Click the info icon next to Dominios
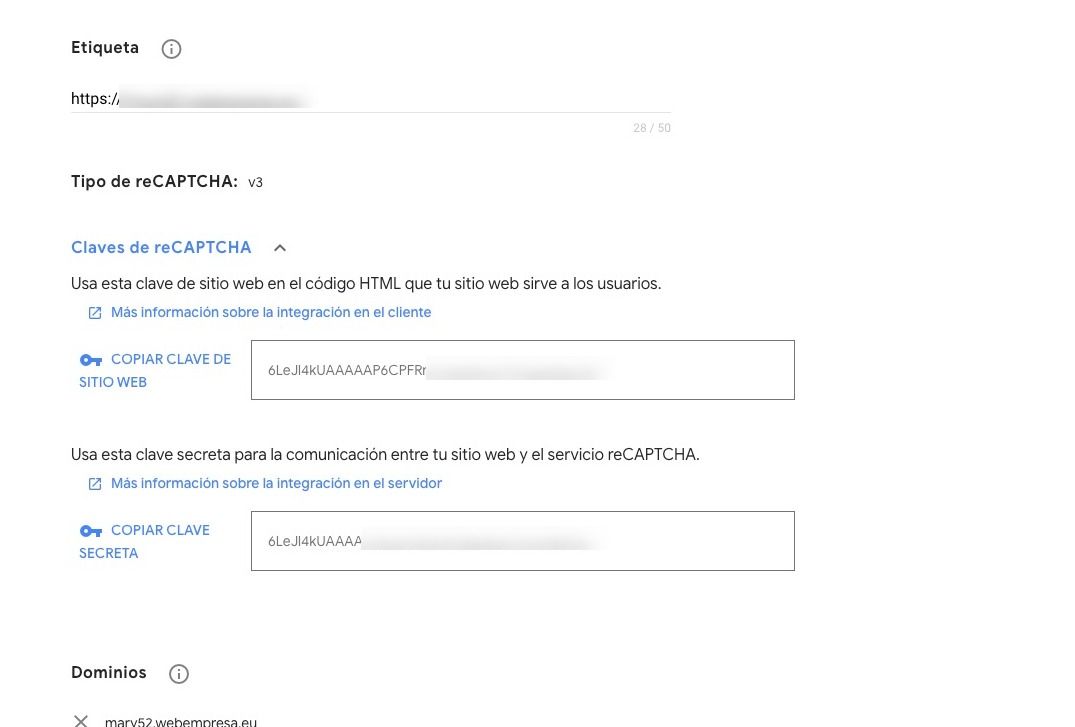Viewport: 1075px width, 727px height. pyautogui.click(x=178, y=674)
